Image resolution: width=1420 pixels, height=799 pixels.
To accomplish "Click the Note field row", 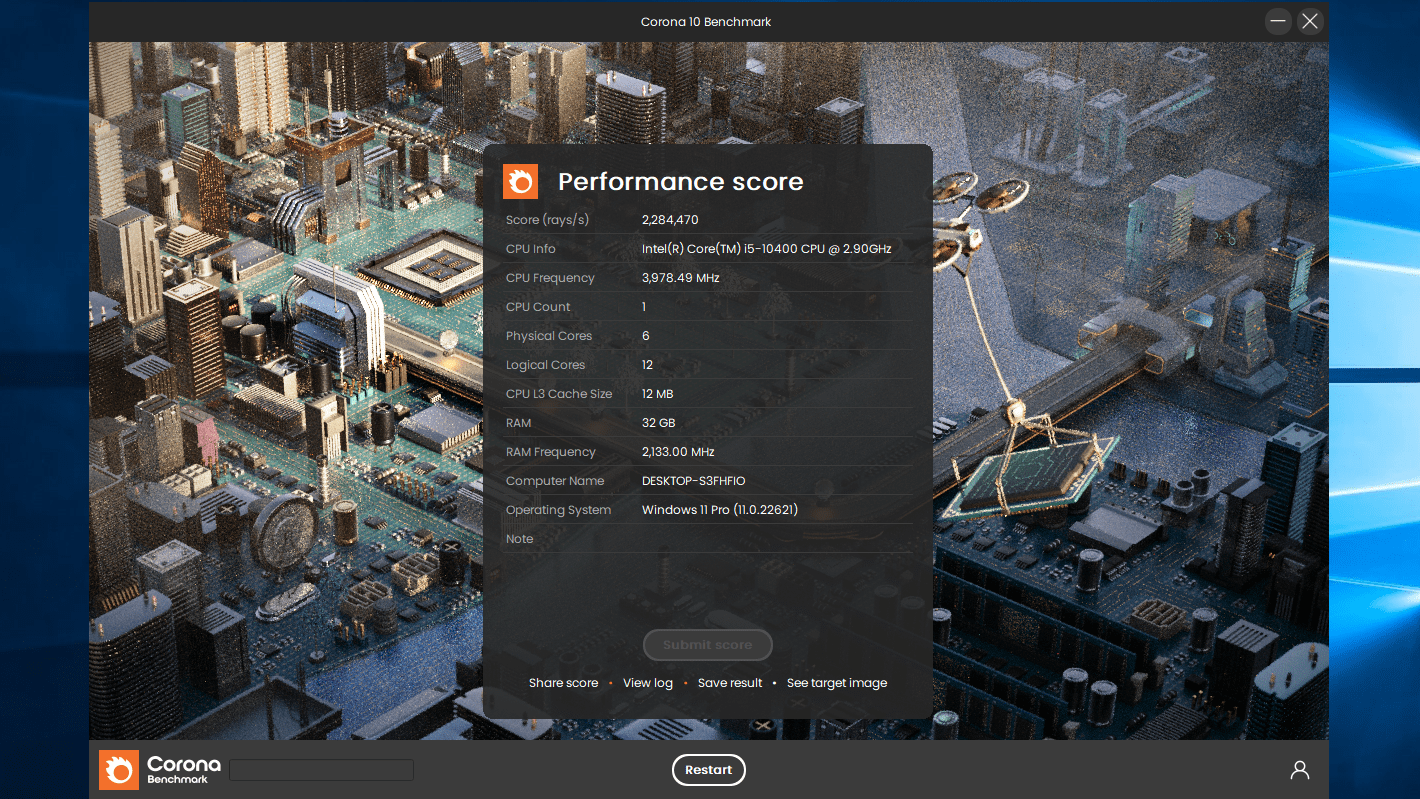I will point(708,539).
